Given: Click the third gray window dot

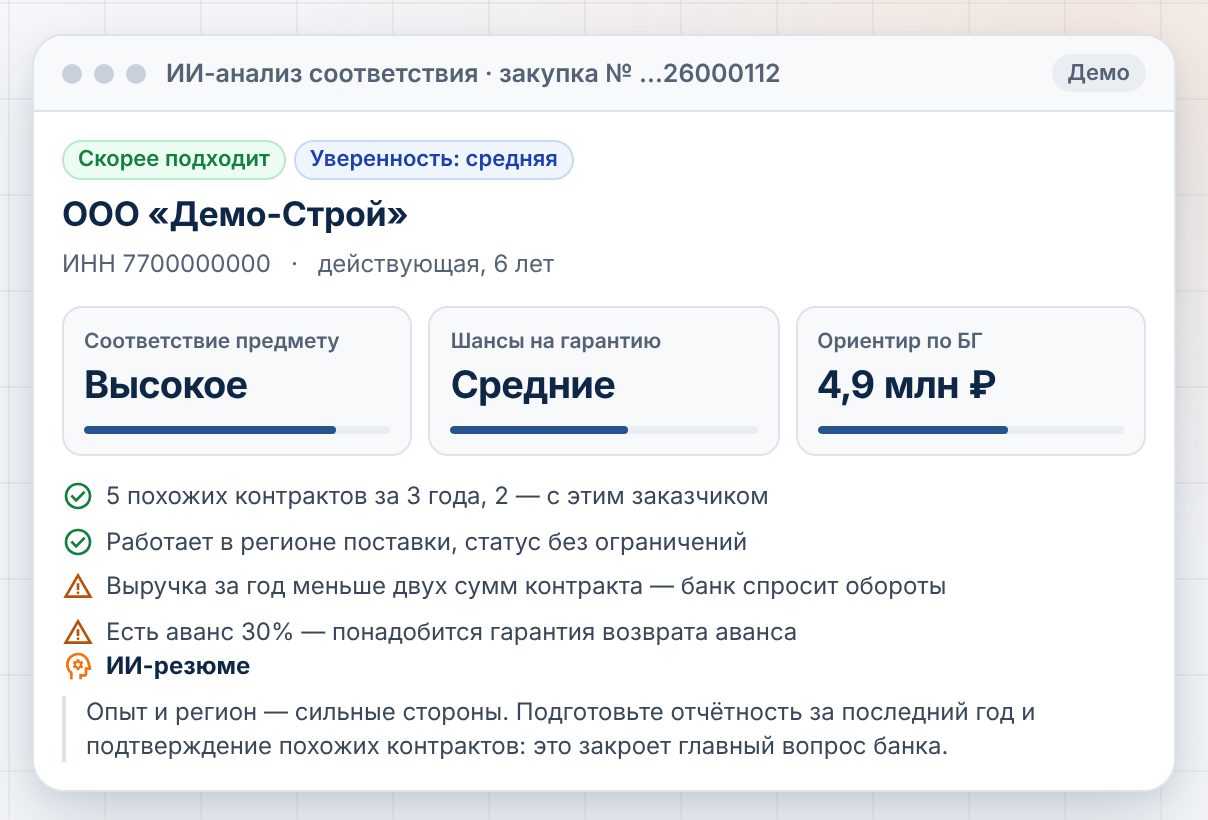Looking at the screenshot, I should 136,74.
